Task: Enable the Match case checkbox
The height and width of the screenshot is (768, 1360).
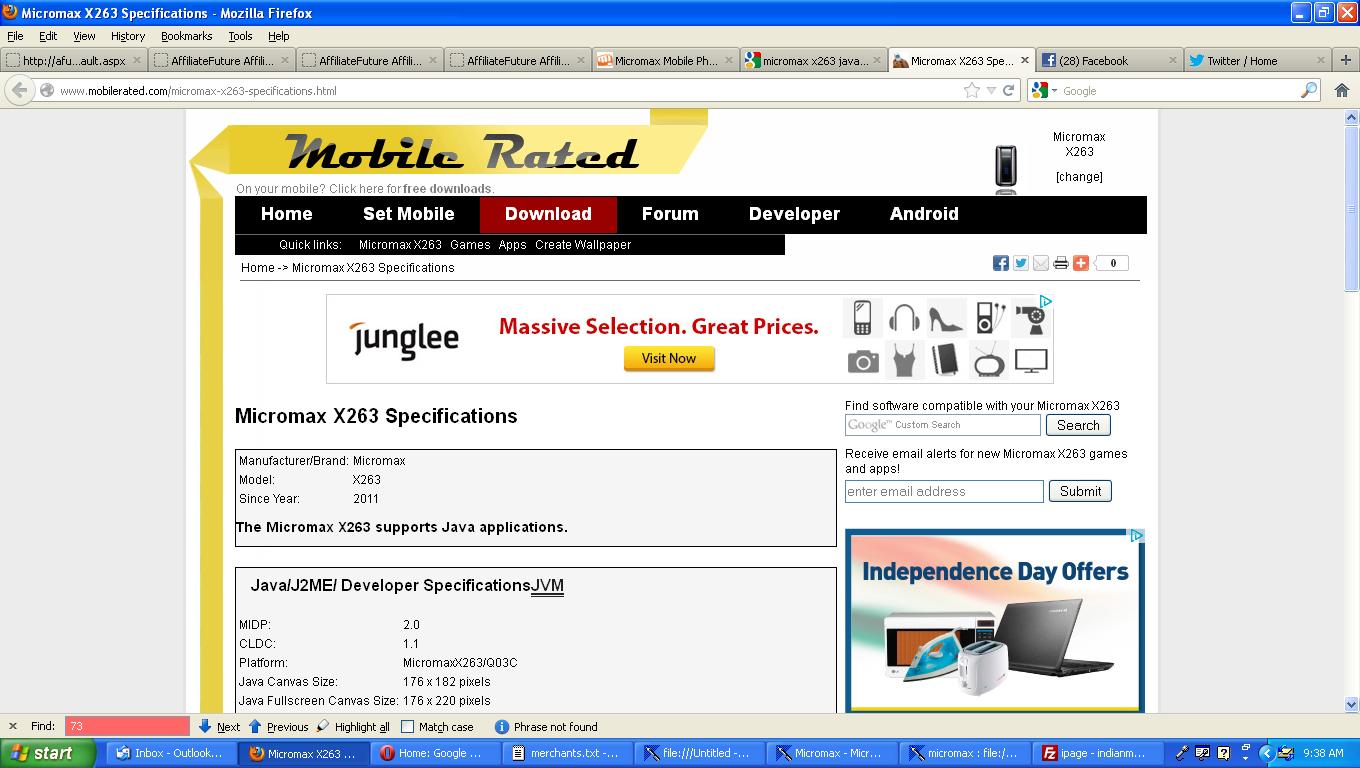Action: click(408, 727)
